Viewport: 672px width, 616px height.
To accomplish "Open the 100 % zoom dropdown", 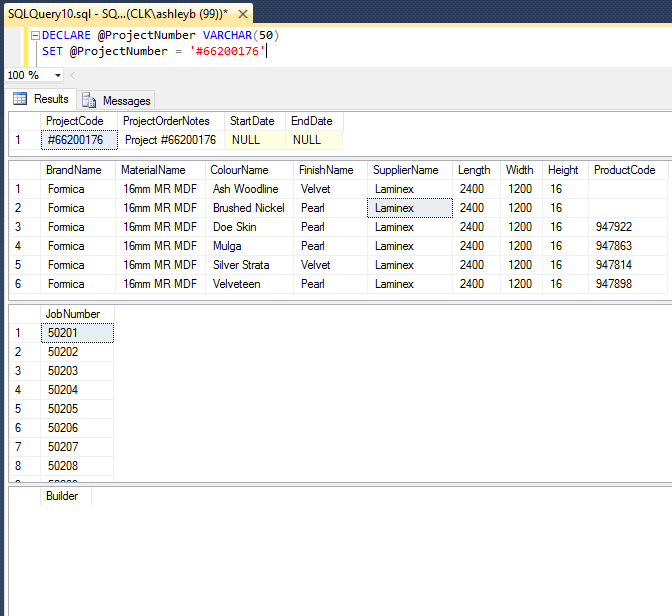I will coord(57,75).
